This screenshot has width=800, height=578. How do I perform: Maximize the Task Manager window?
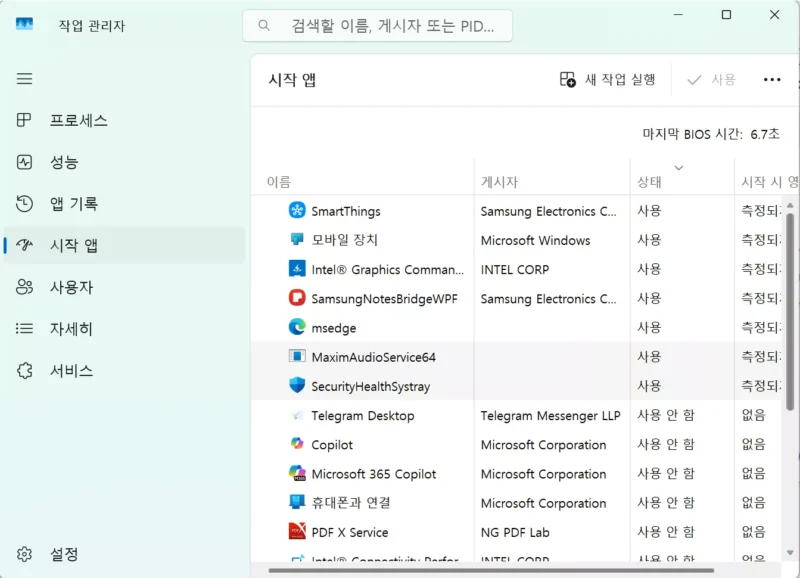[x=726, y=15]
